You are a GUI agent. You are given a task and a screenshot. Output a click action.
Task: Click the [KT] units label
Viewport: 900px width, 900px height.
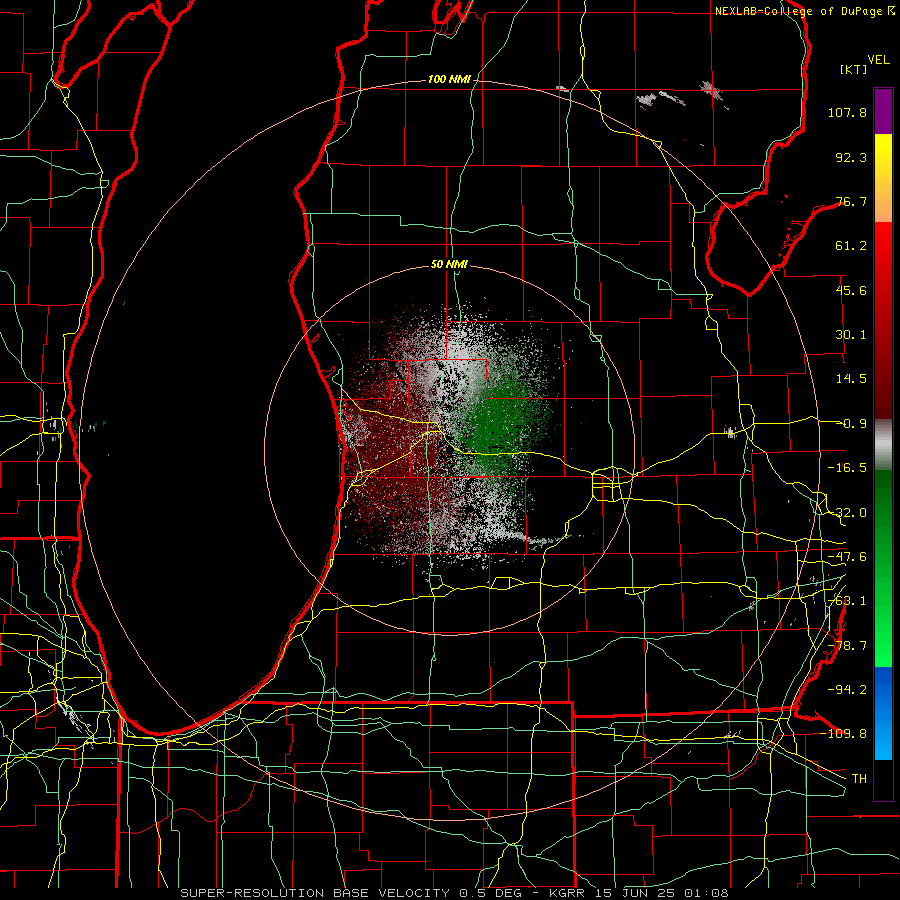[854, 69]
